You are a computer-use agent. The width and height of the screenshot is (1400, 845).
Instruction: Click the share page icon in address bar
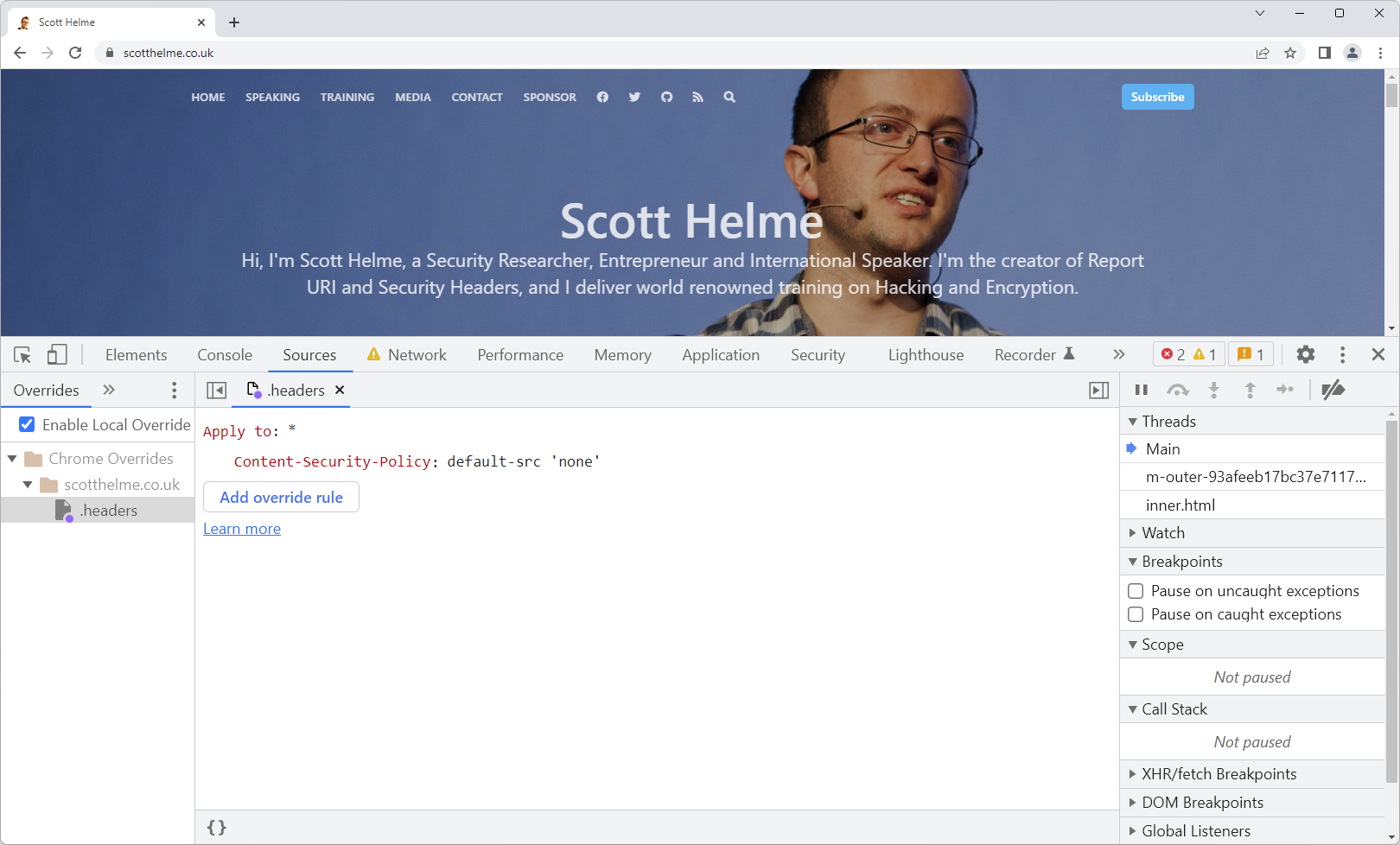(1263, 53)
